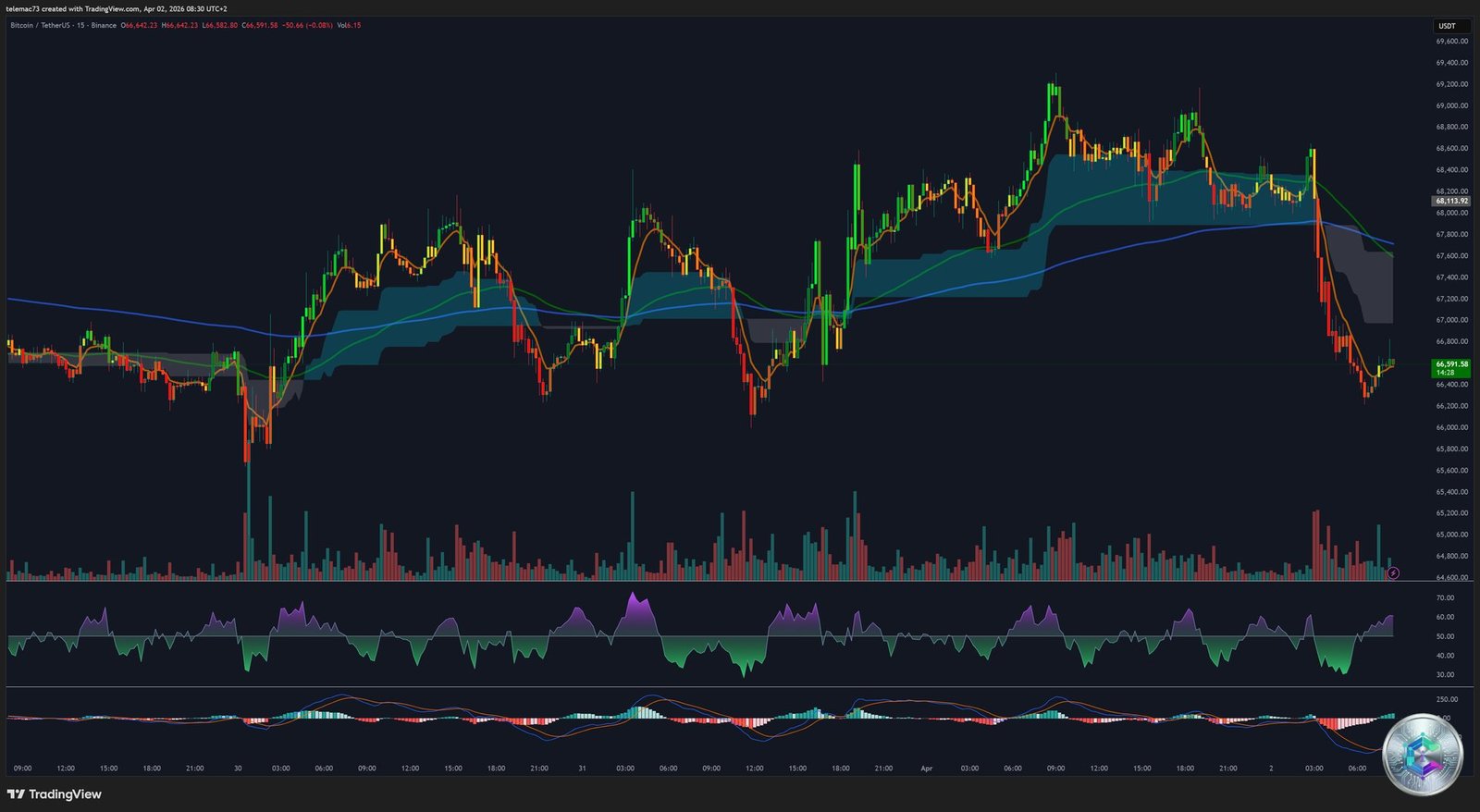
Task: Click the 14:28 bar countdown timer
Action: (1445, 373)
